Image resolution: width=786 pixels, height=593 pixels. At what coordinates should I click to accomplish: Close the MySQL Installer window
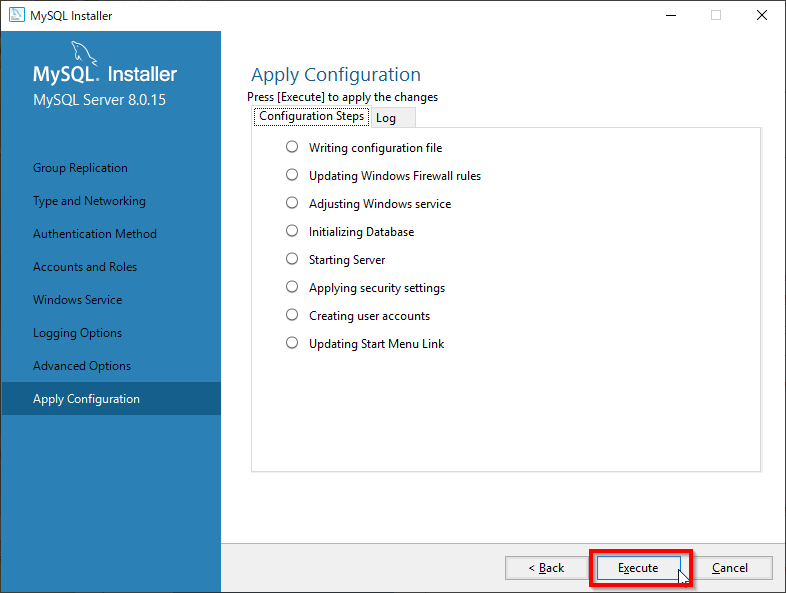tap(761, 16)
